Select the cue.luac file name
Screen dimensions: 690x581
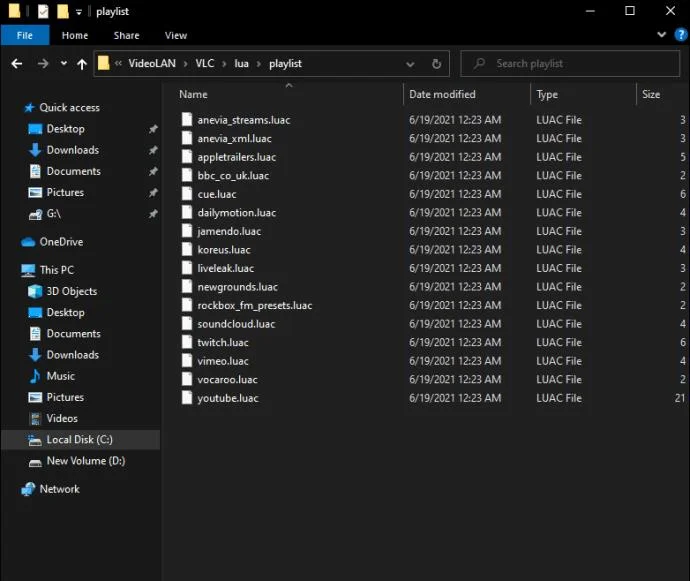click(x=217, y=194)
